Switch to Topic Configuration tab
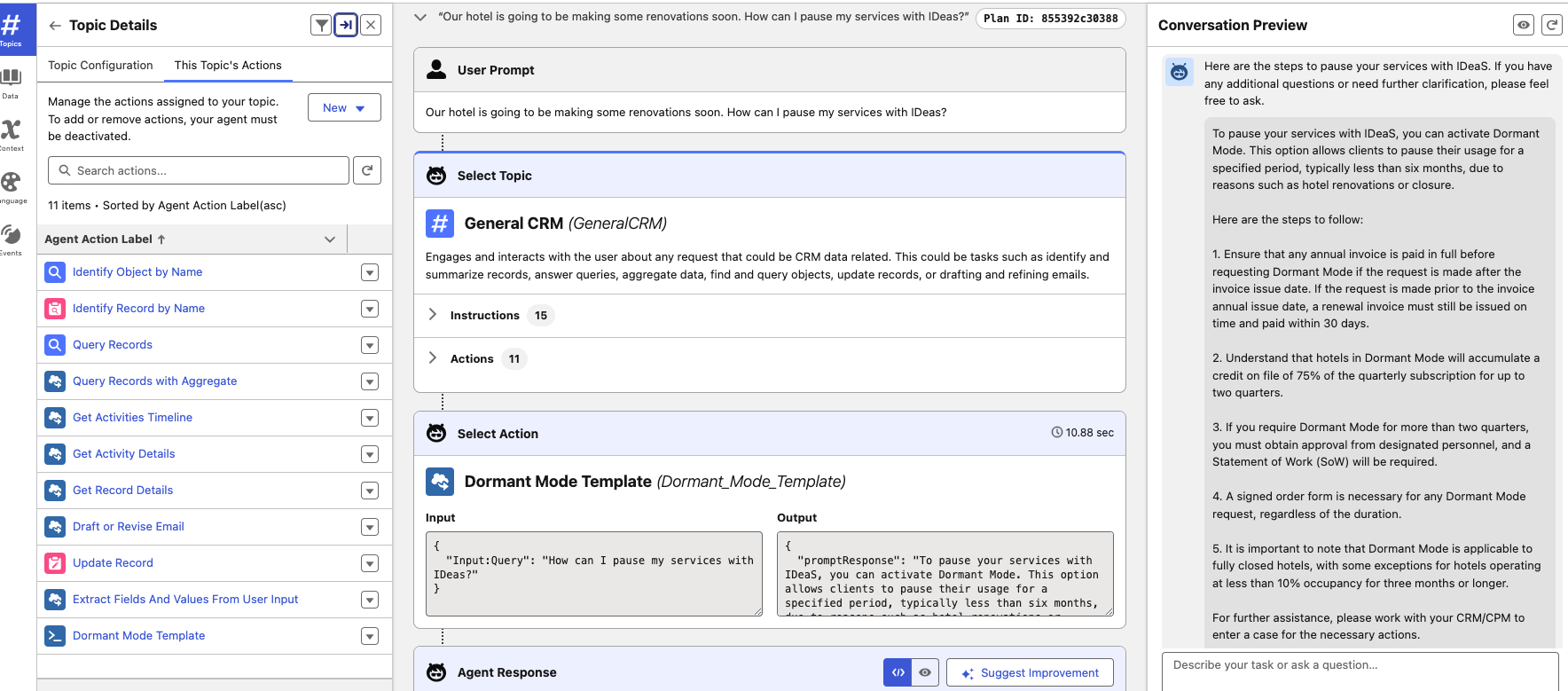The image size is (1568, 691). coord(100,65)
